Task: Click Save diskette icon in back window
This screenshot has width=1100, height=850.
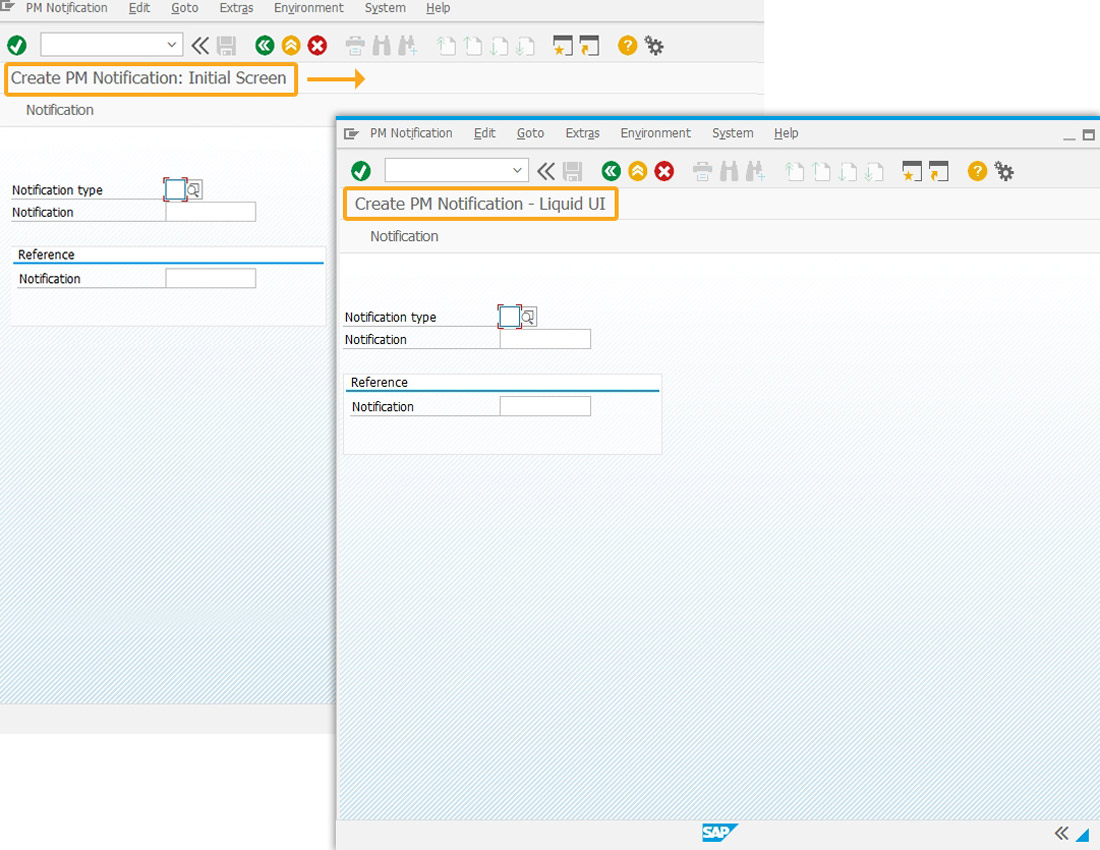Action: [227, 46]
